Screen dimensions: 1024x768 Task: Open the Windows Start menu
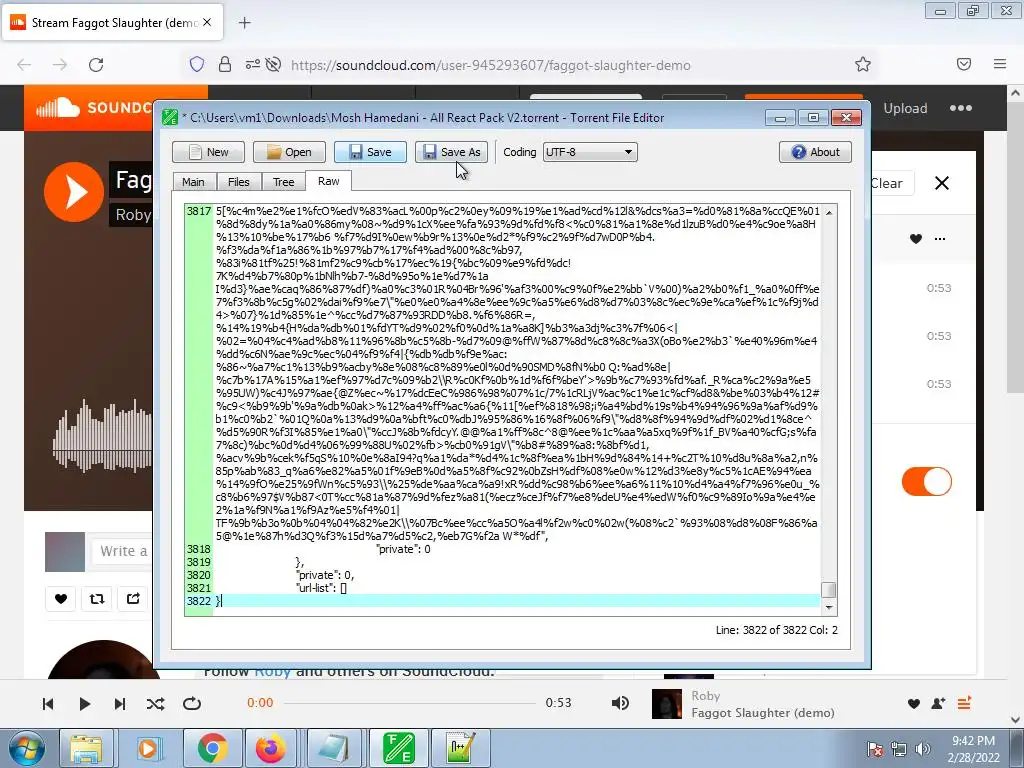[x=25, y=748]
